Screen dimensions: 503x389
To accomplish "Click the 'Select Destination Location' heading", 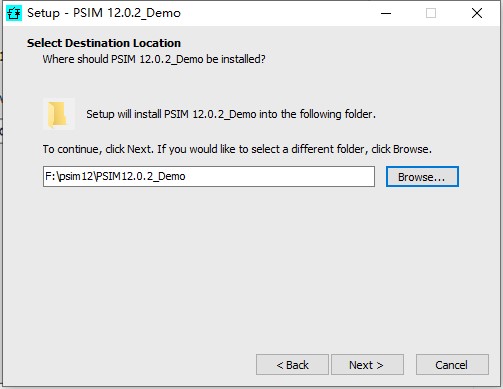I will pos(104,43).
